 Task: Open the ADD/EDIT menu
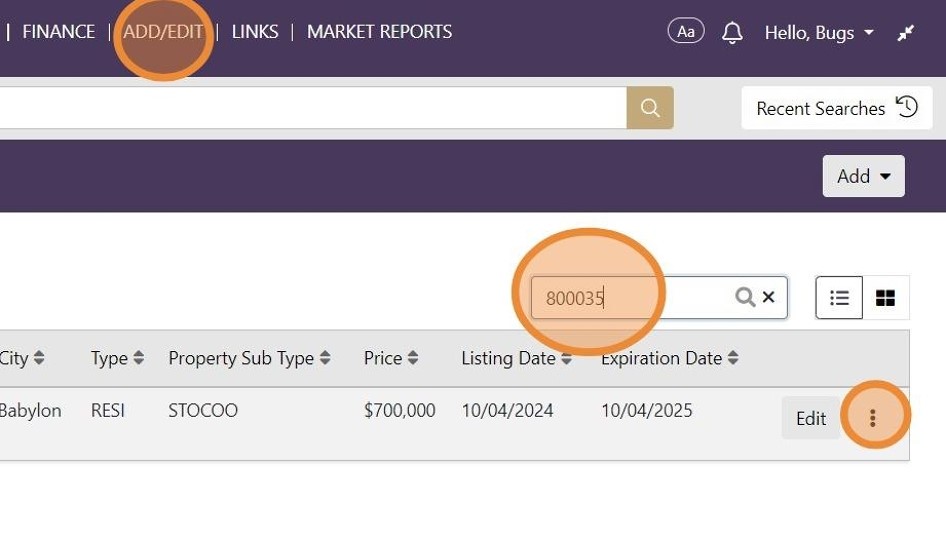(163, 32)
